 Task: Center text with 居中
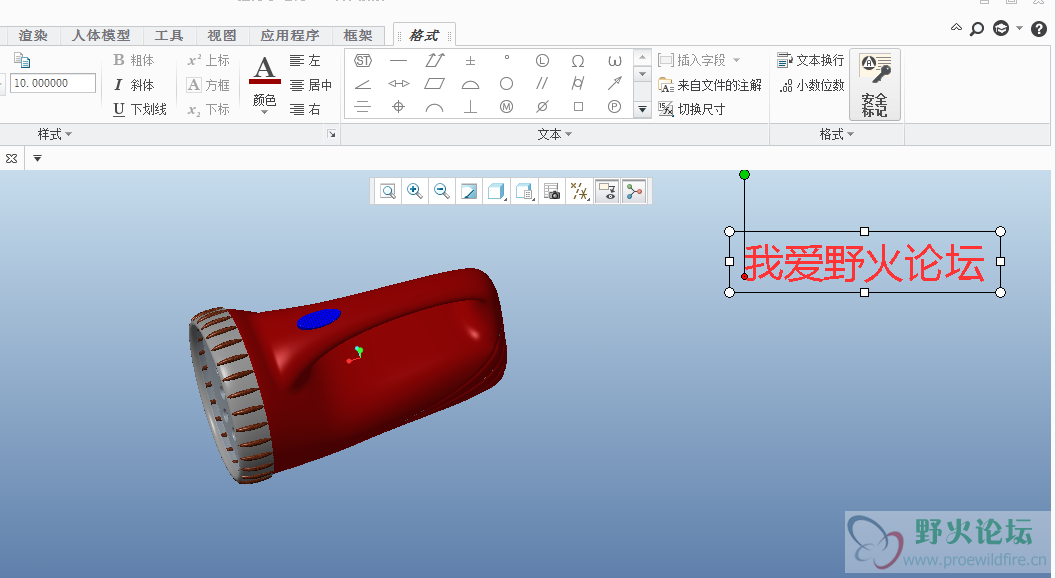pos(310,85)
